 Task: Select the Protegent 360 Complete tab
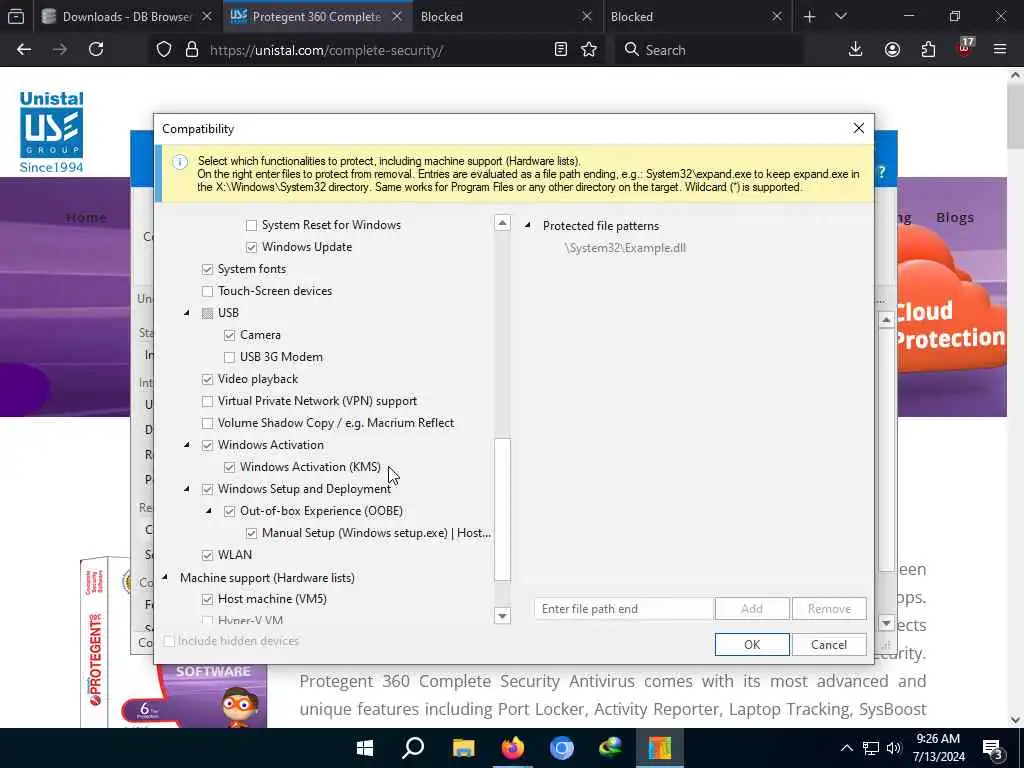[x=317, y=17]
